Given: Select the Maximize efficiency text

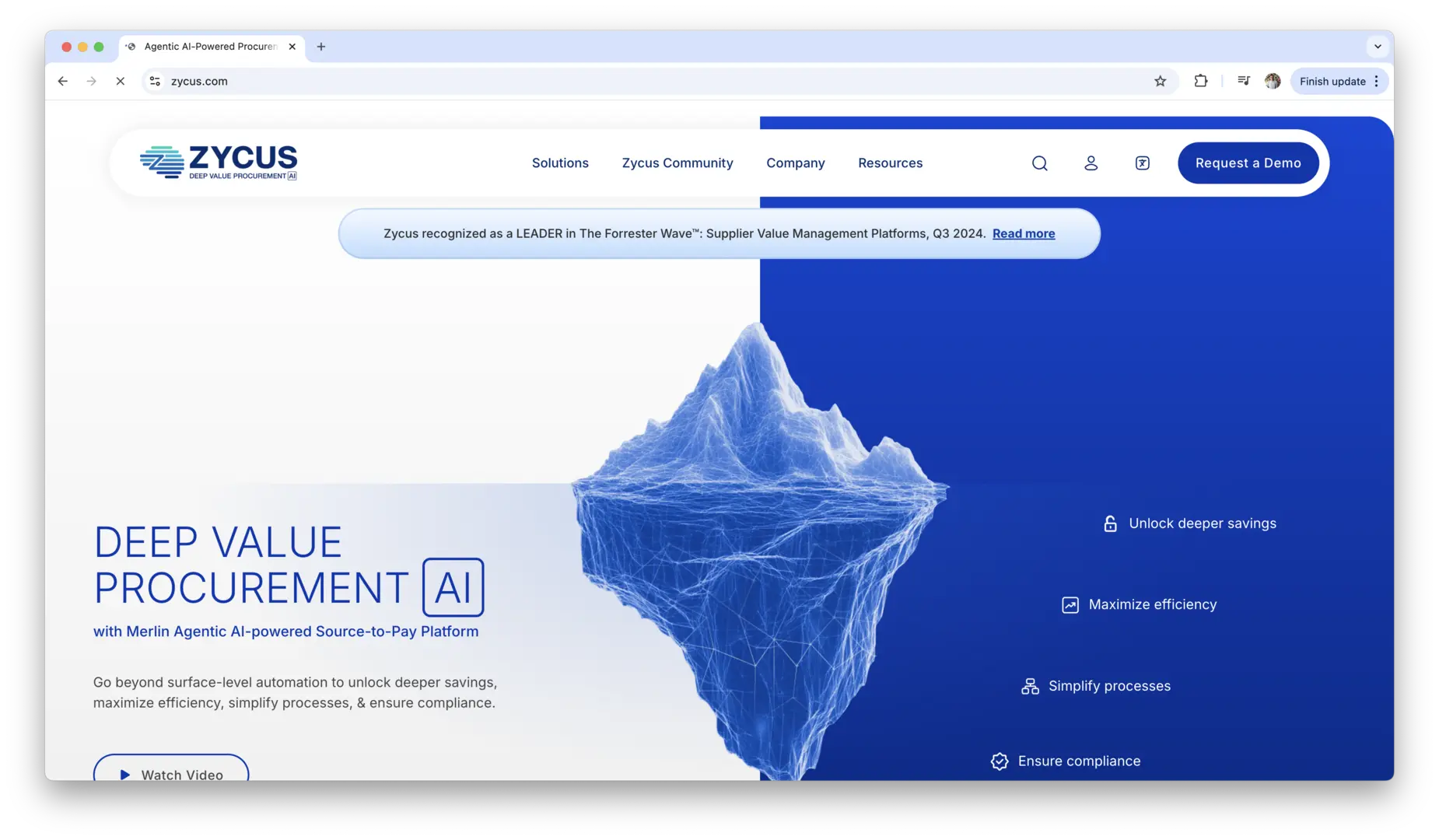Looking at the screenshot, I should pyautogui.click(x=1153, y=605).
